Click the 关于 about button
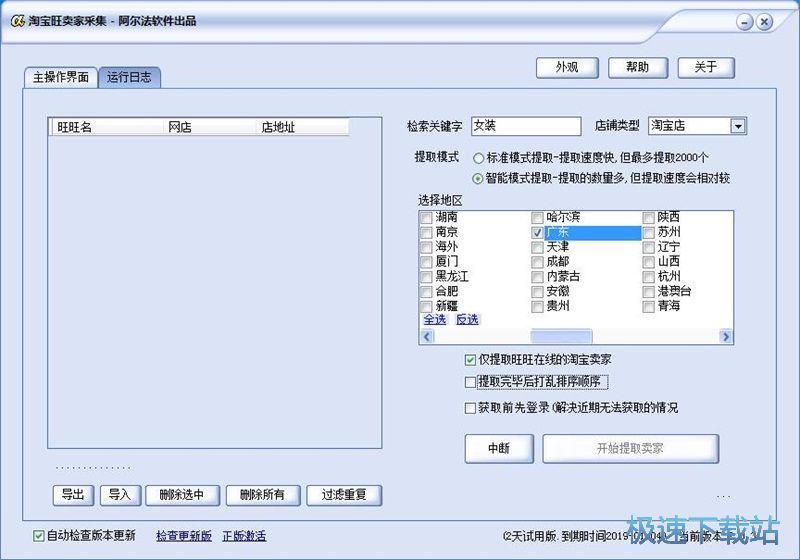Screen dimensions: 800x560 [x=706, y=67]
